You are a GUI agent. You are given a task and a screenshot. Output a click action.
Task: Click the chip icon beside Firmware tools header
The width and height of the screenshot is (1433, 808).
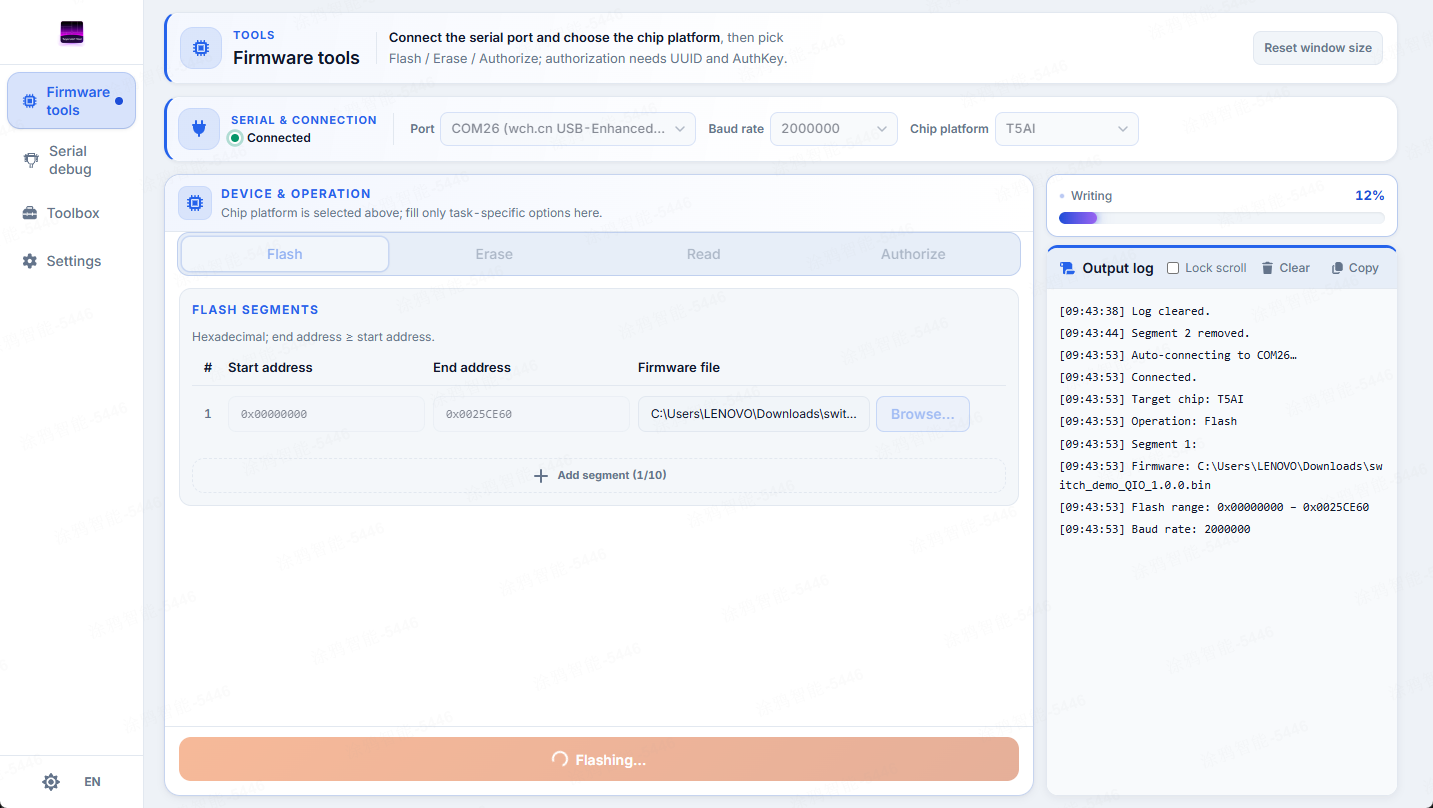coord(201,48)
